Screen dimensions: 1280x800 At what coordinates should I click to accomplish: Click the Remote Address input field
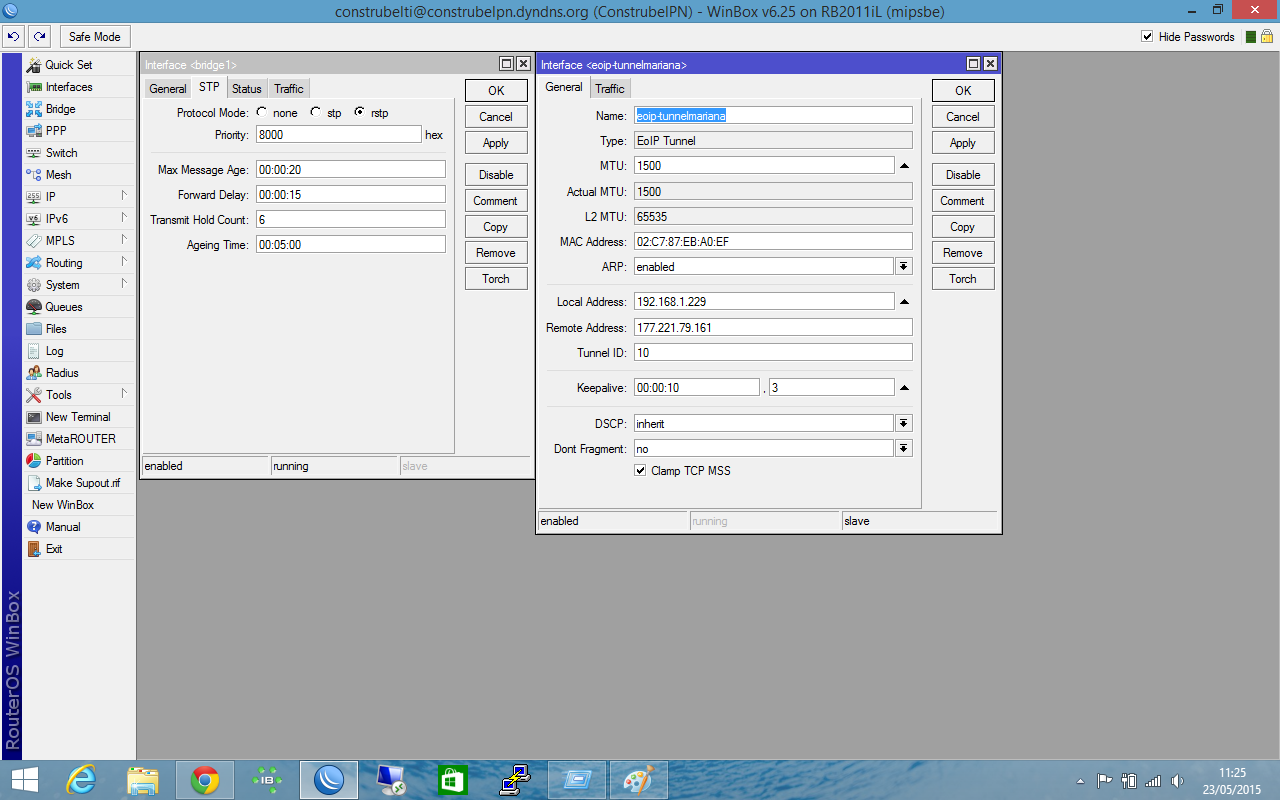pos(773,328)
